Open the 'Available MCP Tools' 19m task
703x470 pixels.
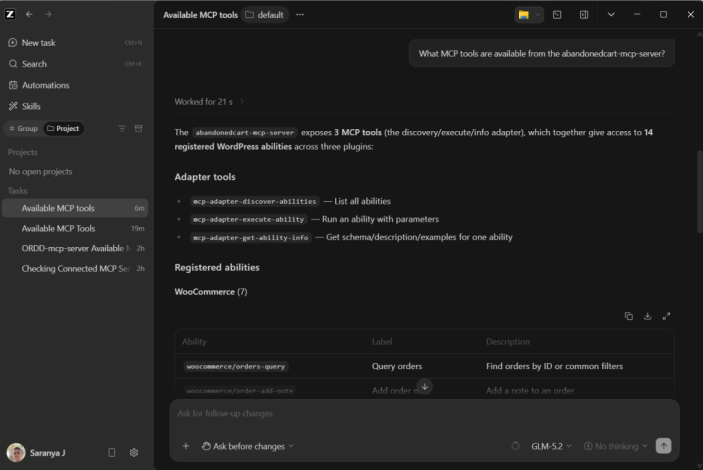pos(75,228)
